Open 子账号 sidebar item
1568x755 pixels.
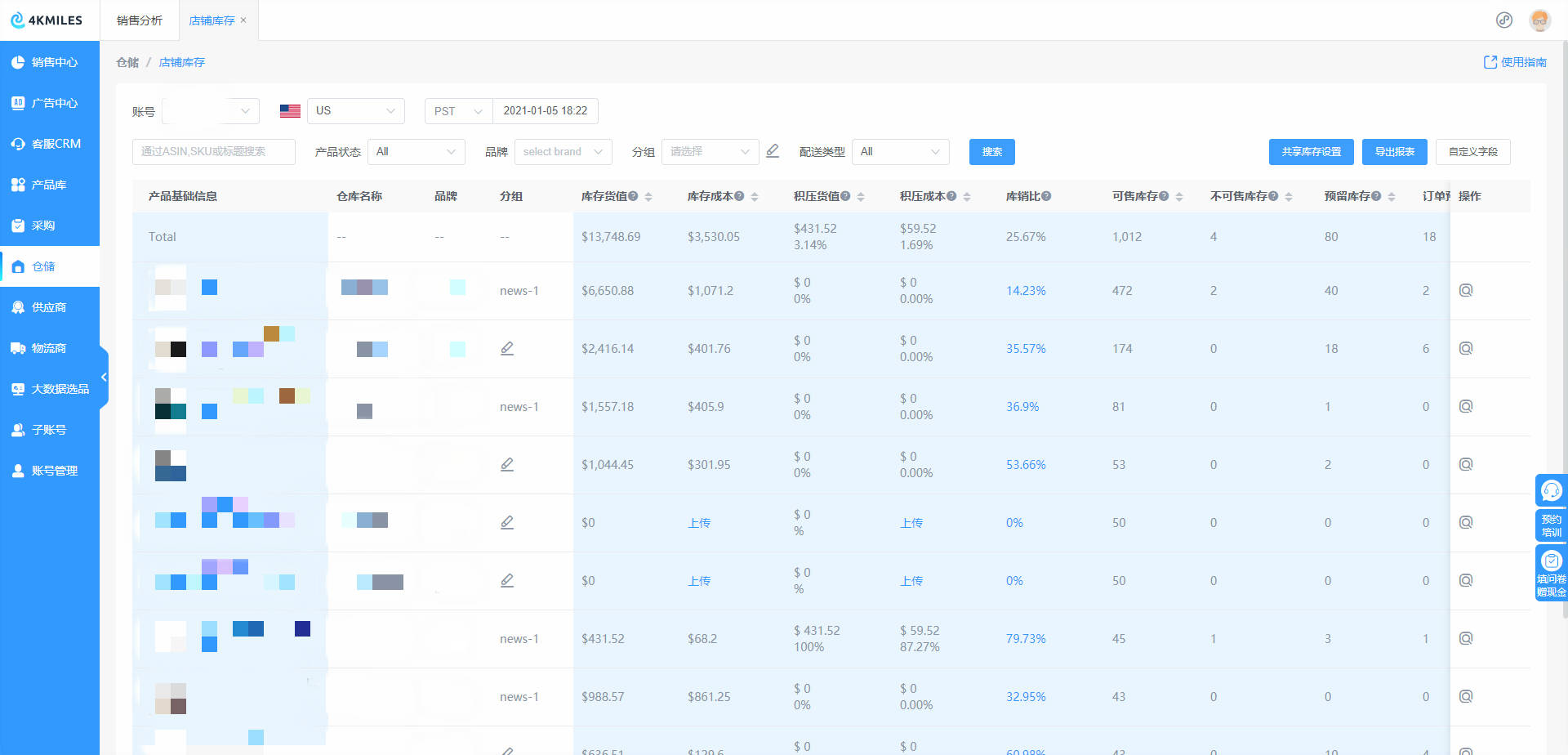tap(49, 430)
